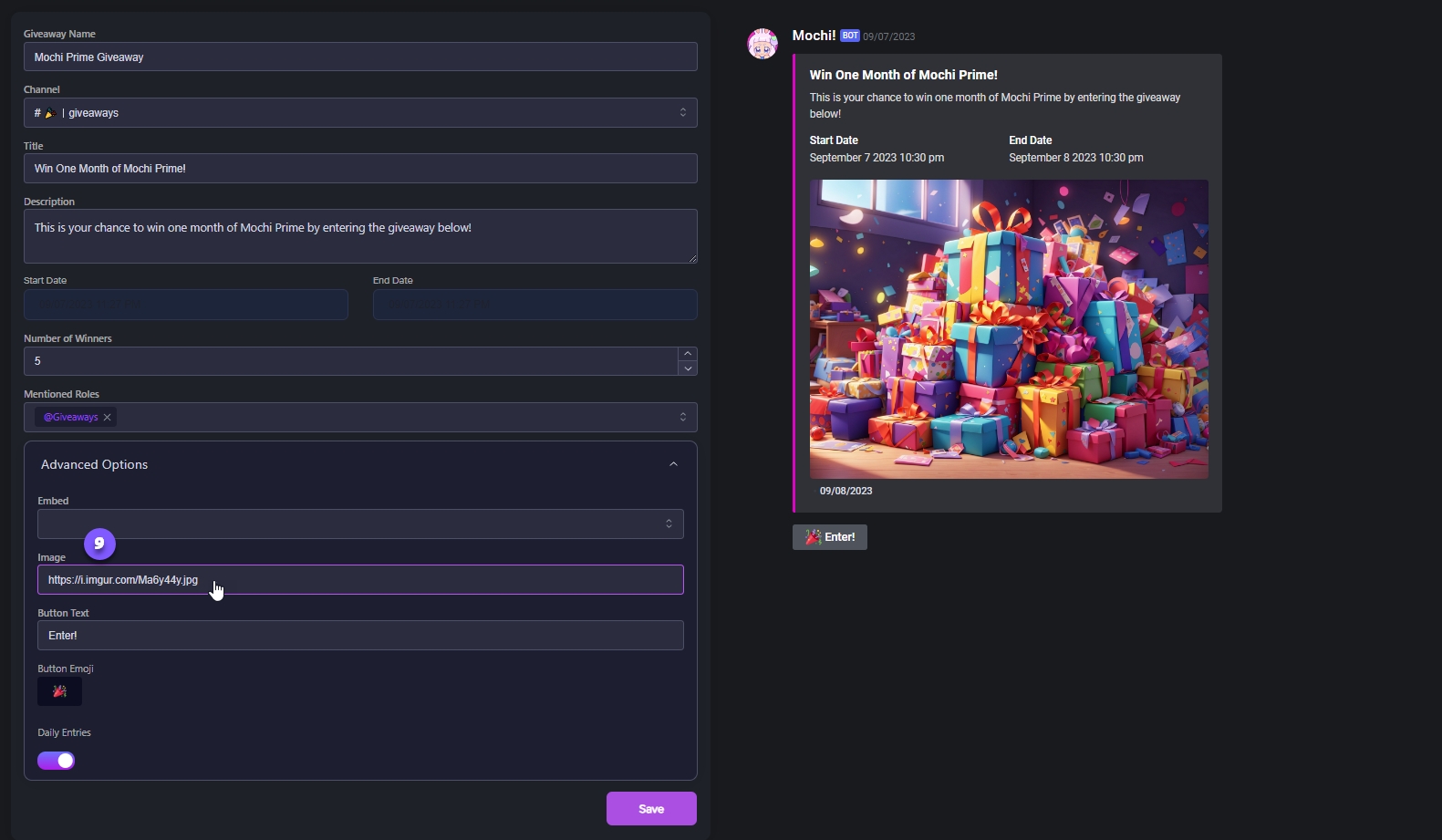This screenshot has width=1442, height=840.
Task: Click the Enter! button in preview
Action: 830,537
